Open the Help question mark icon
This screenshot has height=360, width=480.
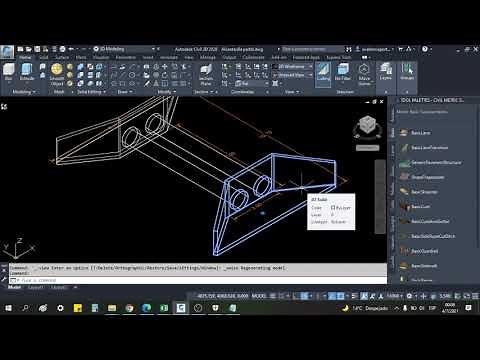(425, 49)
